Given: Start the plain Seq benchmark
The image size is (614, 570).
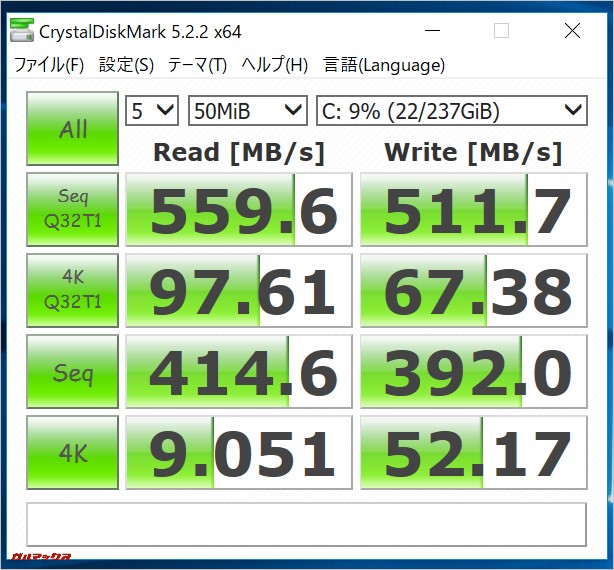Looking at the screenshot, I should 72,372.
